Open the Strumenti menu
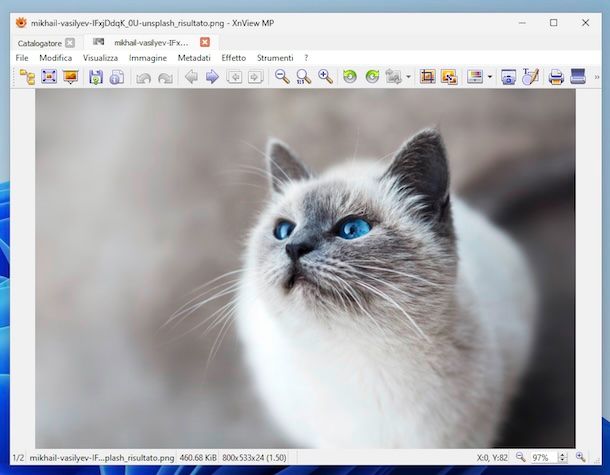The width and height of the screenshot is (610, 475). pyautogui.click(x=275, y=58)
